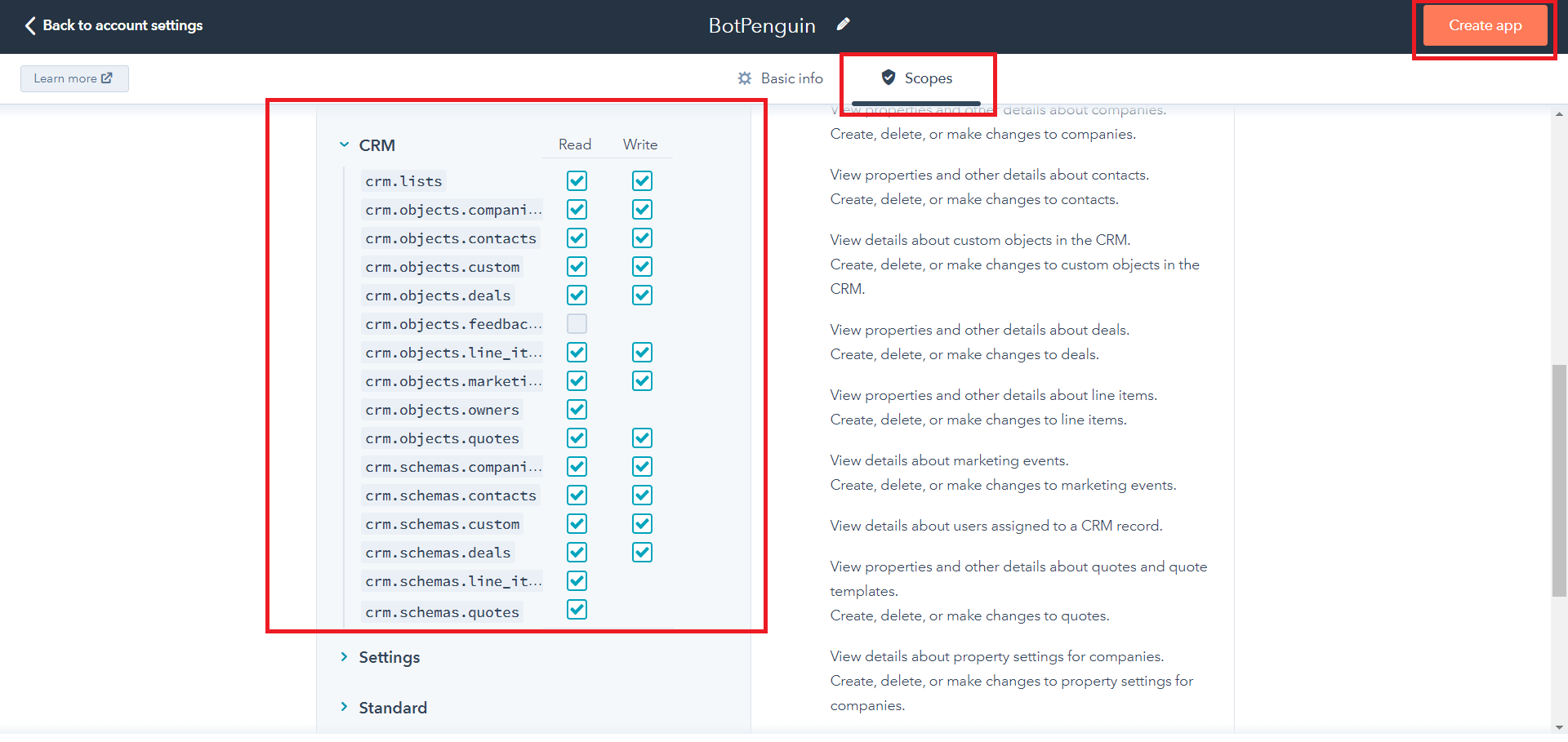1568x742 pixels.
Task: Click the external link icon on Learn more
Action: (107, 78)
